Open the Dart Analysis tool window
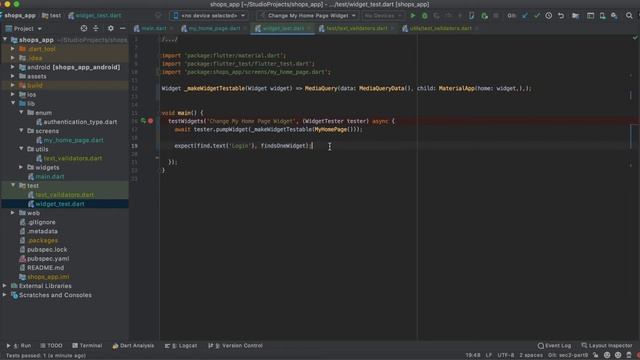640x360 pixels. pos(133,346)
